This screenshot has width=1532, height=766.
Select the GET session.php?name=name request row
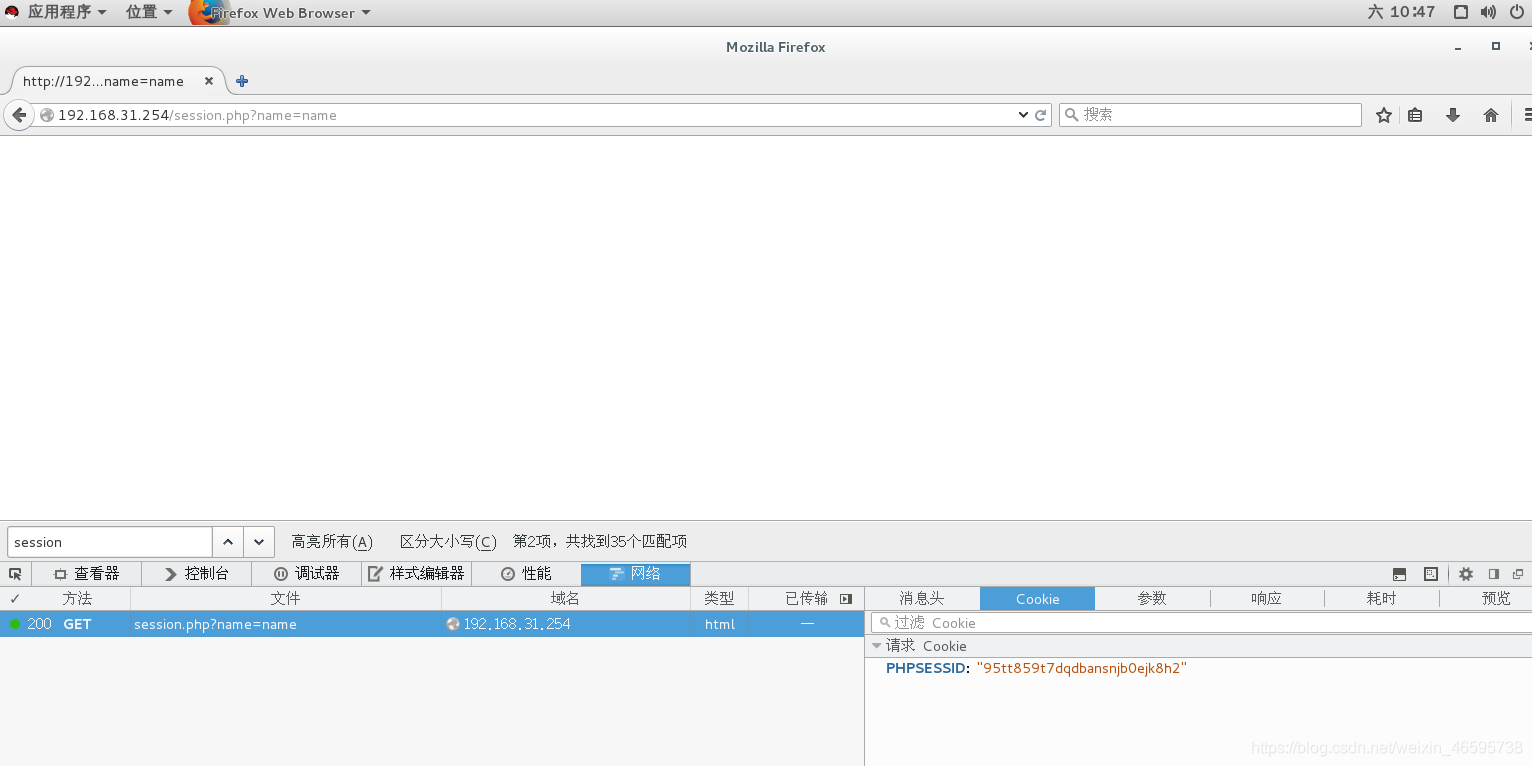[432, 624]
